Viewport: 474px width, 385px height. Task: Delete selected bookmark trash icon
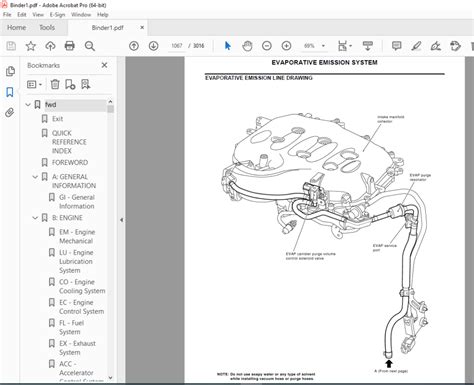(x=55, y=84)
